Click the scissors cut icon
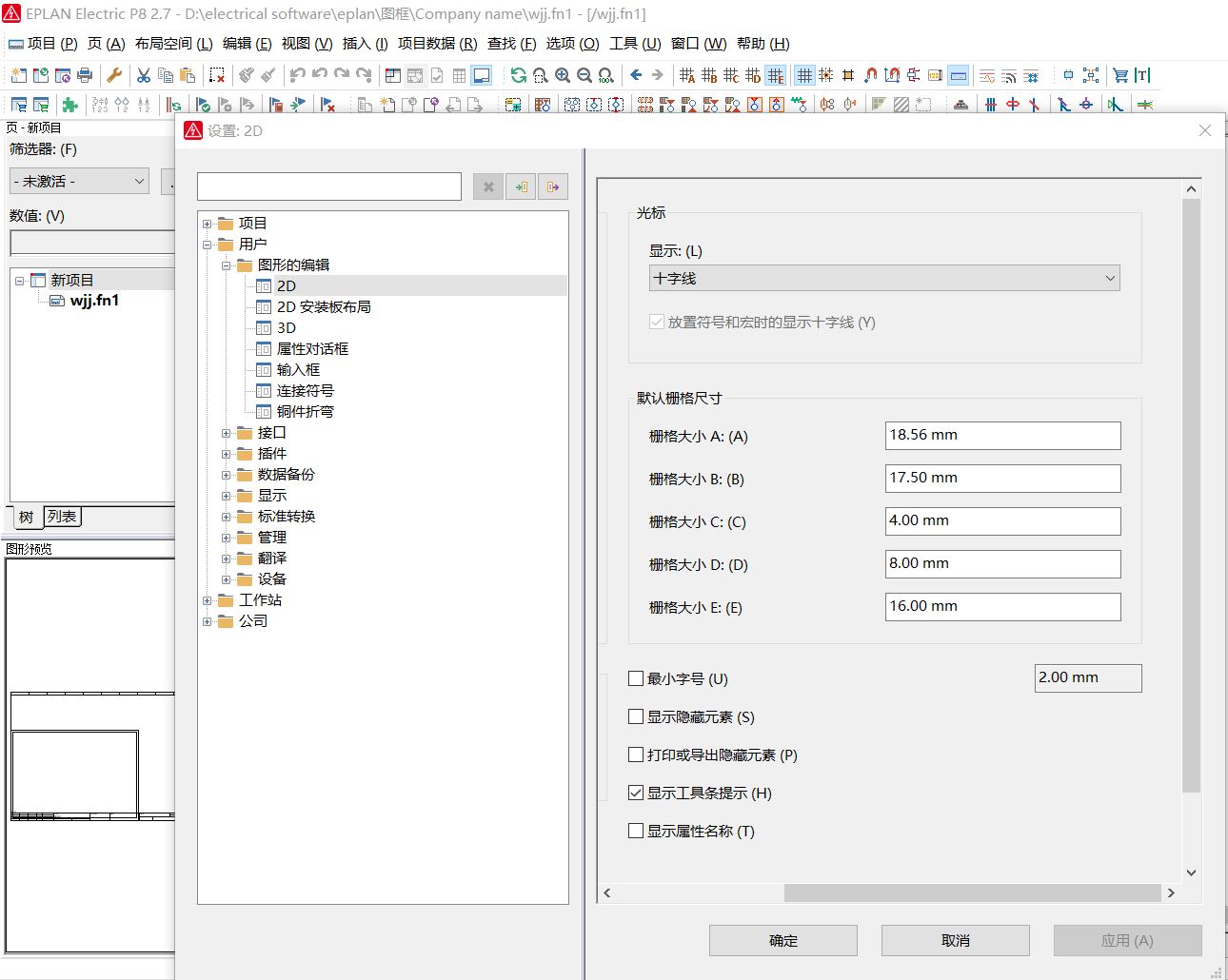Screen dimensions: 1228x980 tap(144, 75)
